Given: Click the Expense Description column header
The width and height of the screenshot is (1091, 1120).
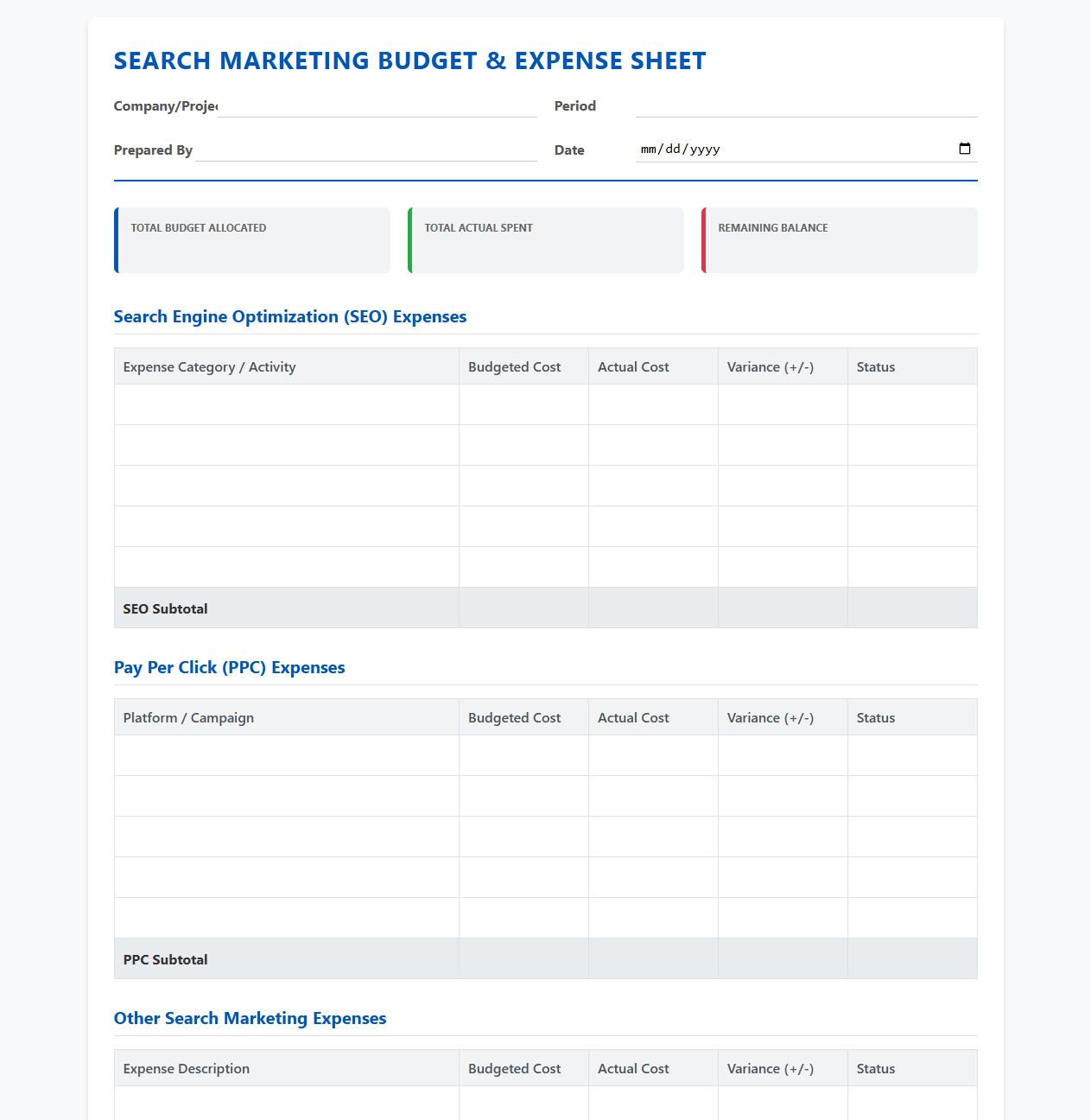Looking at the screenshot, I should [287, 1068].
